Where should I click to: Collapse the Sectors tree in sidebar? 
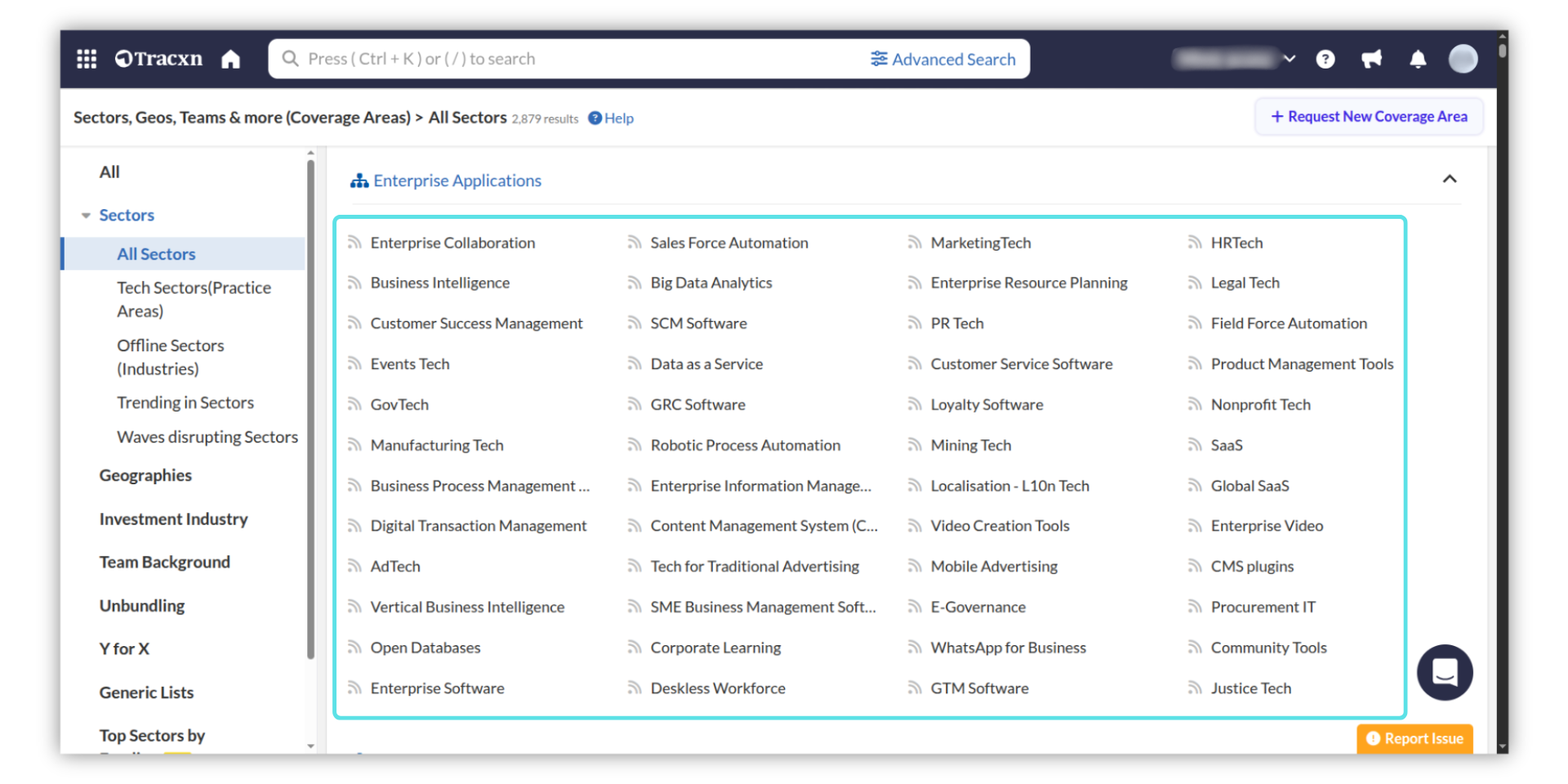pos(86,216)
